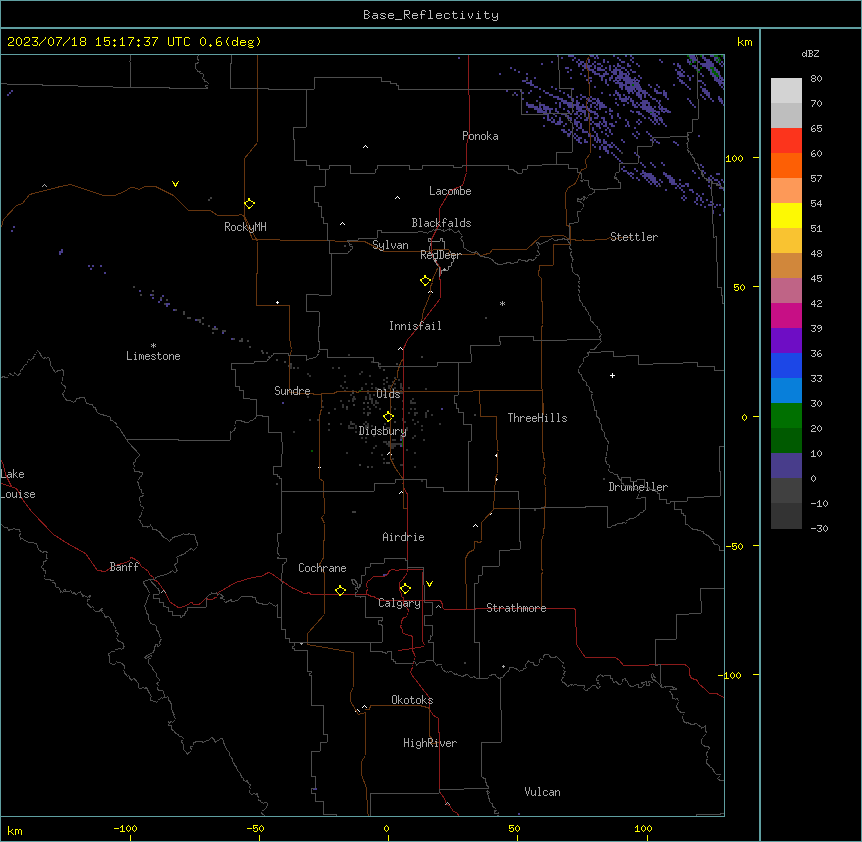This screenshot has width=862, height=842.
Task: Click the yellow v marker east of Calgary
Action: (x=429, y=584)
